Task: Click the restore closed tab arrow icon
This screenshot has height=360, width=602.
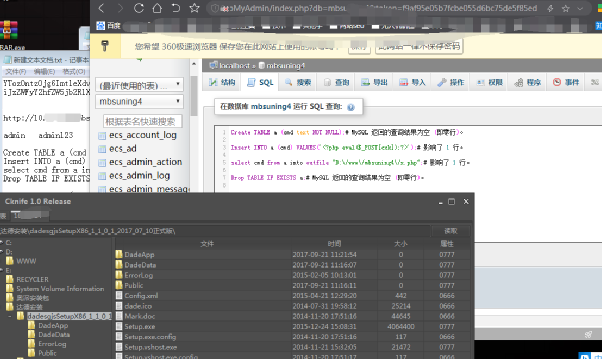Action: point(176,8)
